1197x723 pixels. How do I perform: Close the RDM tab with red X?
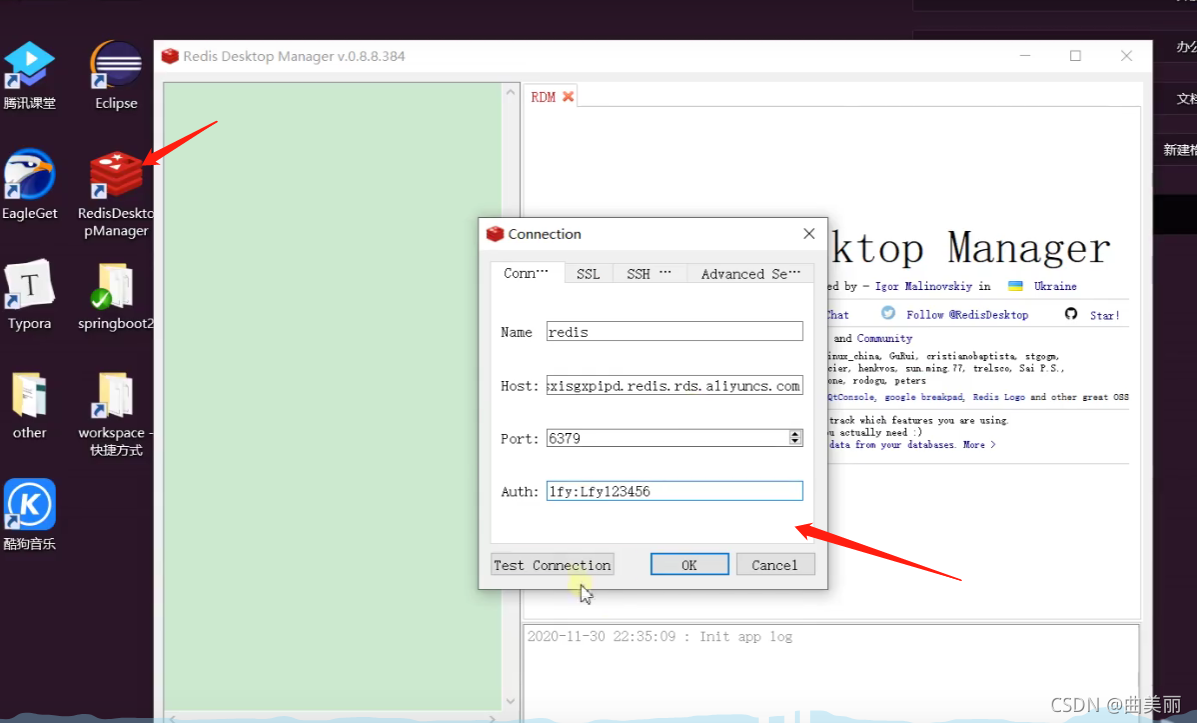coord(568,97)
